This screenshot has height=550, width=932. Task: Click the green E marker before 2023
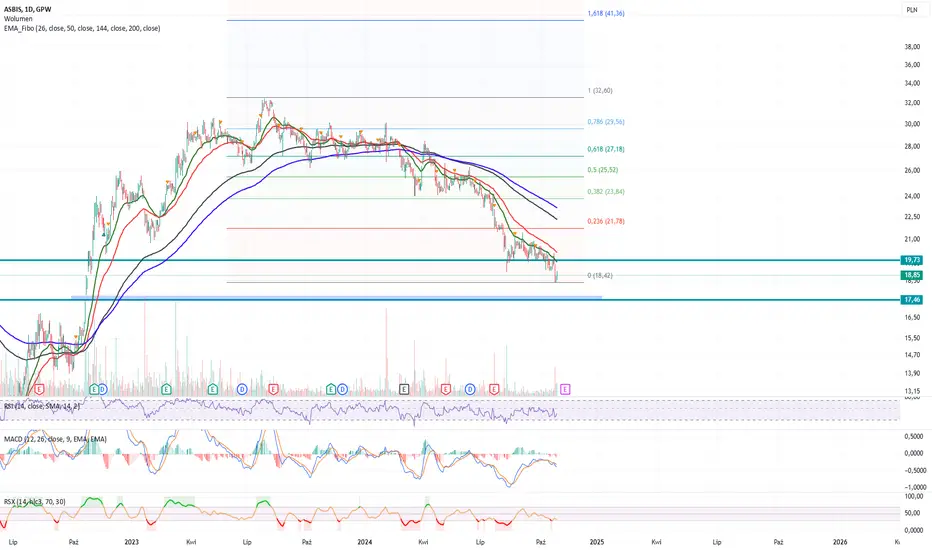pyautogui.click(x=93, y=389)
